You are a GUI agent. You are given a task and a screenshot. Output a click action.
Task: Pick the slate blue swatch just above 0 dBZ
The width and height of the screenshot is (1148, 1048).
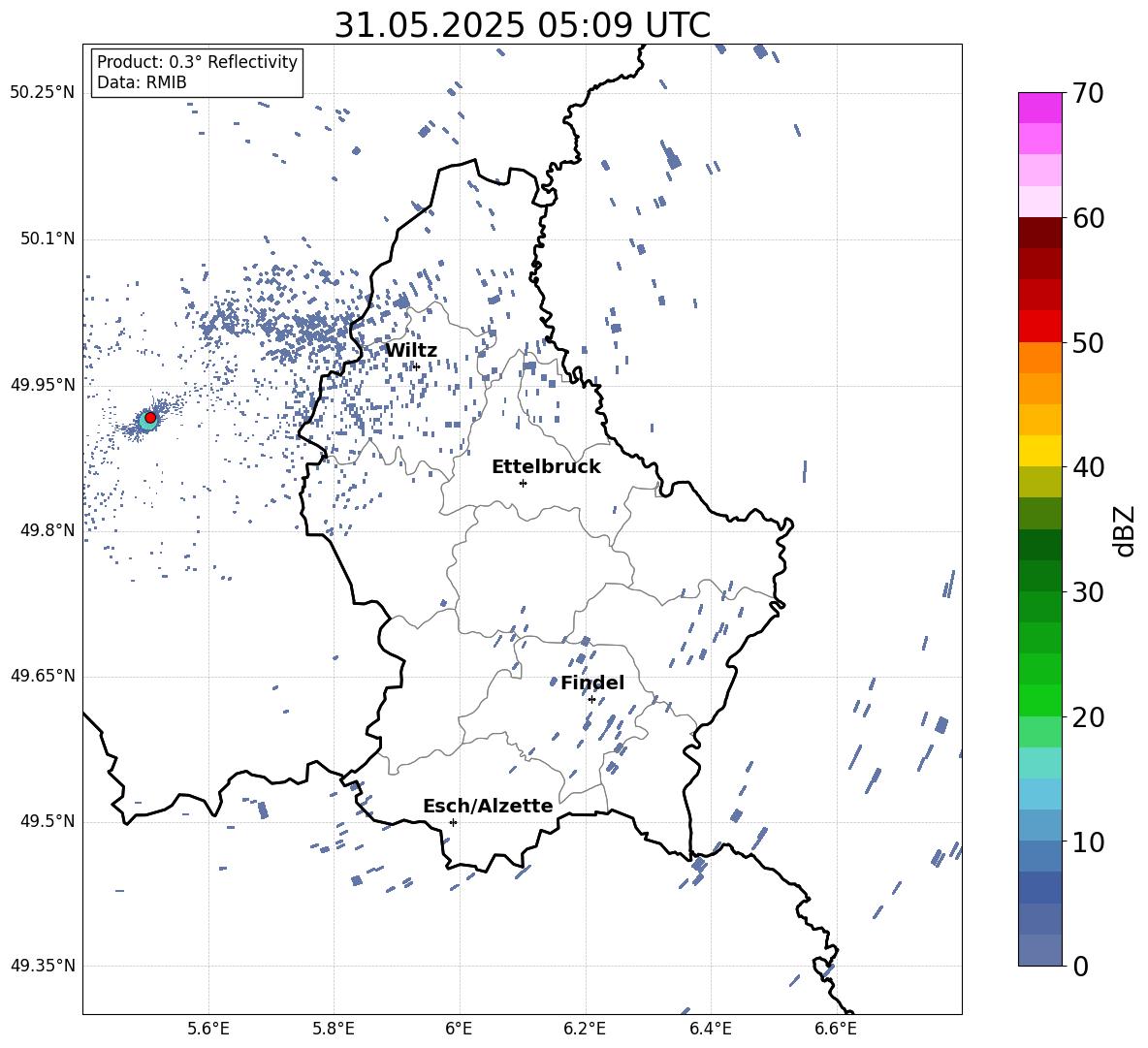click(x=1039, y=950)
